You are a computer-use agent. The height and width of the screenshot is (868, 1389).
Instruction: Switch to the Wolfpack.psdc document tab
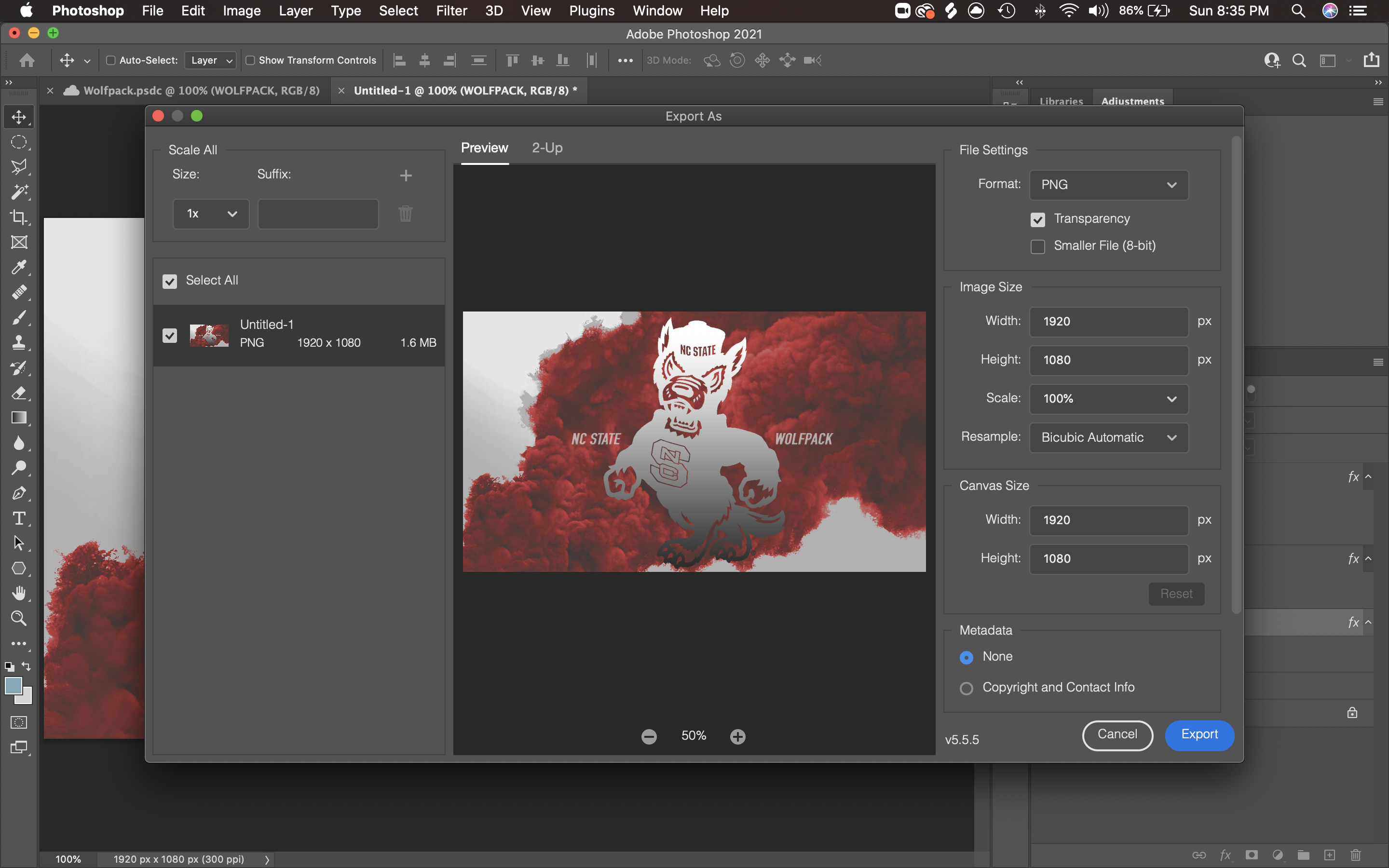[x=202, y=91]
